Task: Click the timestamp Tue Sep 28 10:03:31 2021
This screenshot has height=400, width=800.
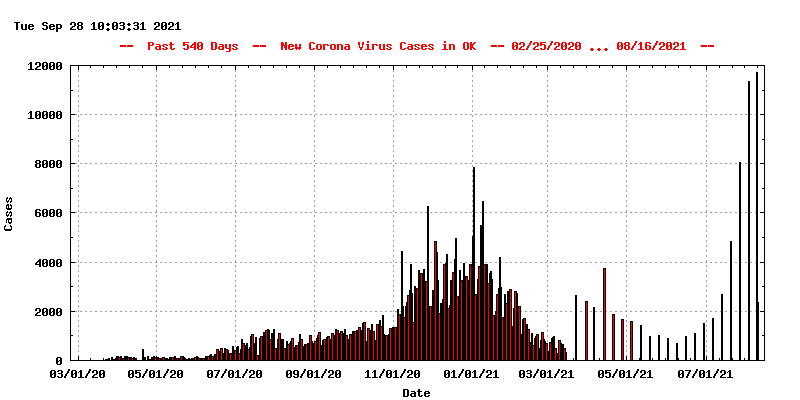Action: (97, 26)
